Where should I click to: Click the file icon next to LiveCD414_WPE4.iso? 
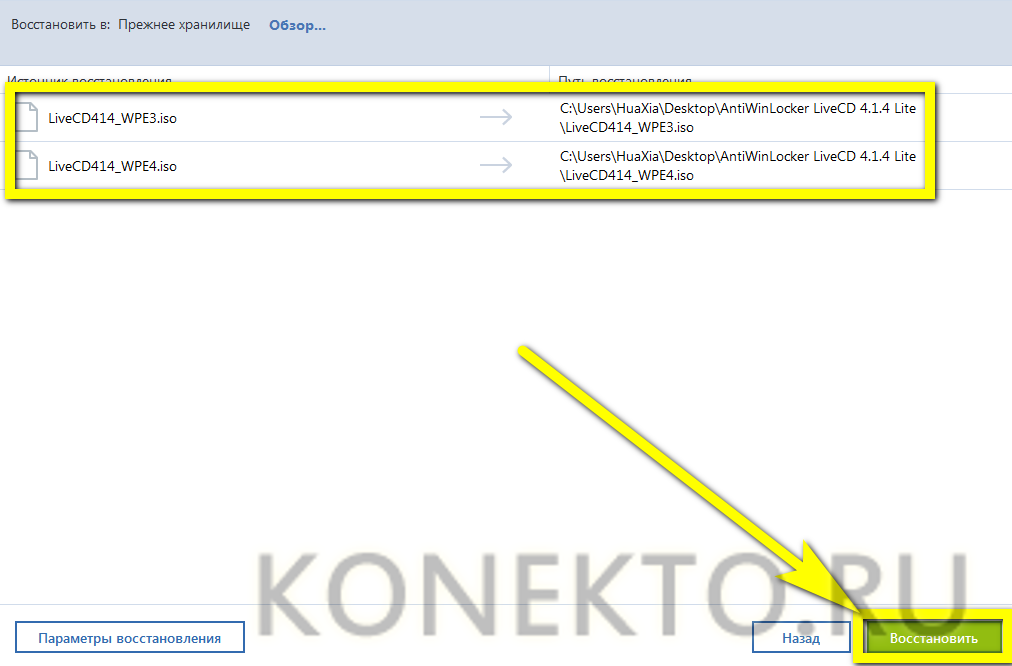pos(27,165)
